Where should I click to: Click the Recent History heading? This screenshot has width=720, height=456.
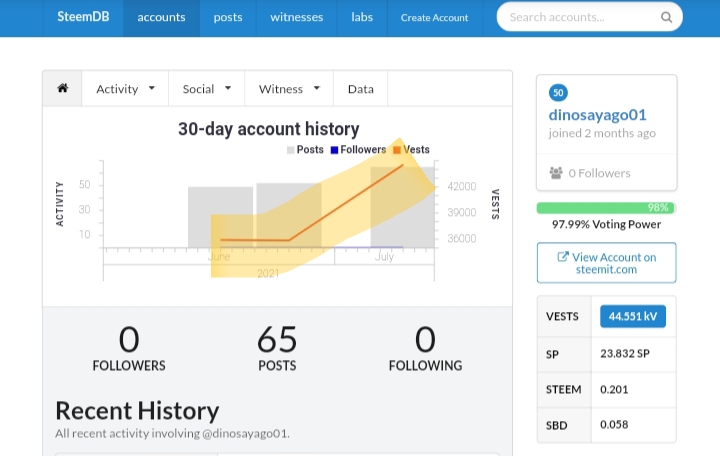pos(137,411)
